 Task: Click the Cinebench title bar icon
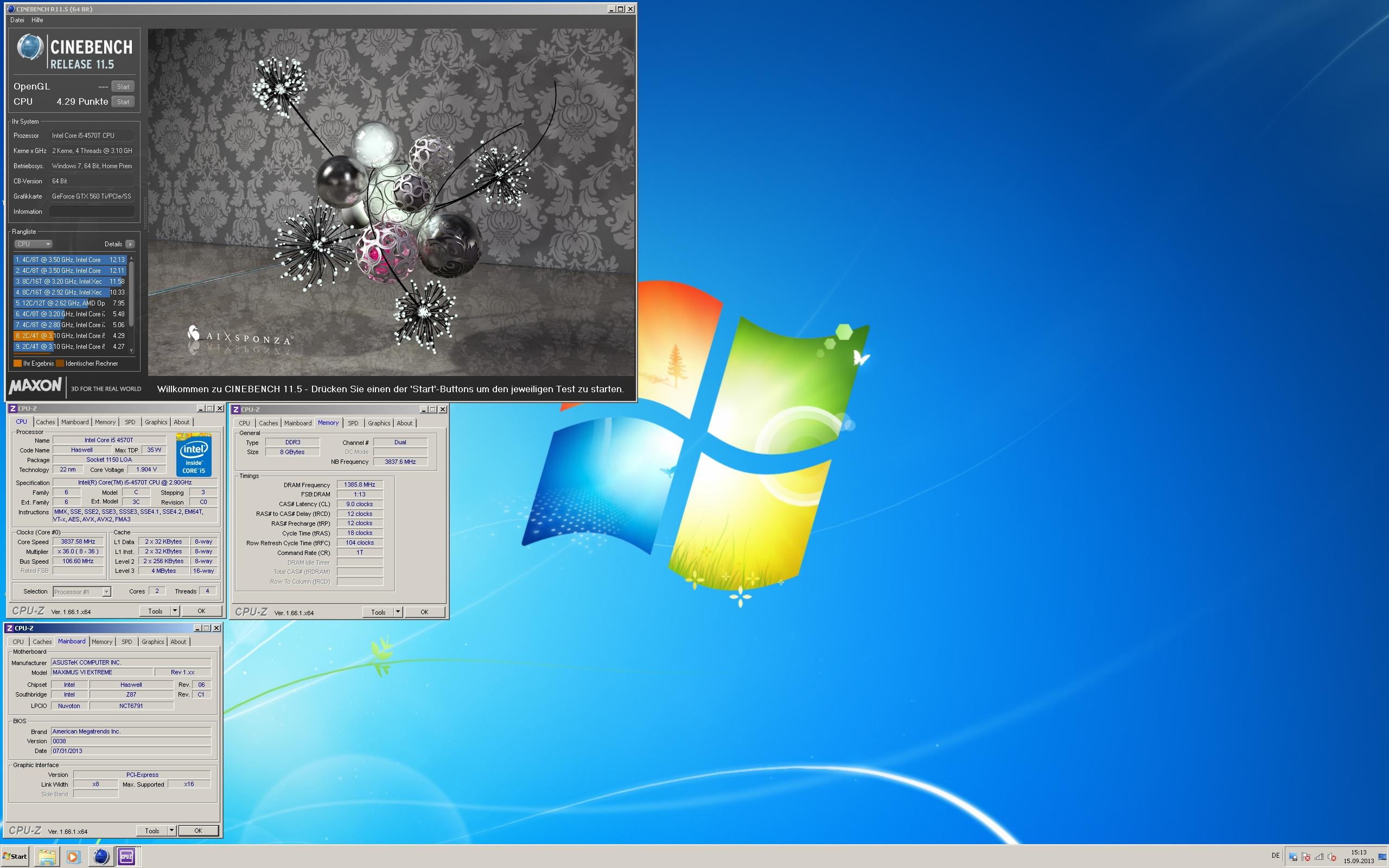[x=11, y=9]
